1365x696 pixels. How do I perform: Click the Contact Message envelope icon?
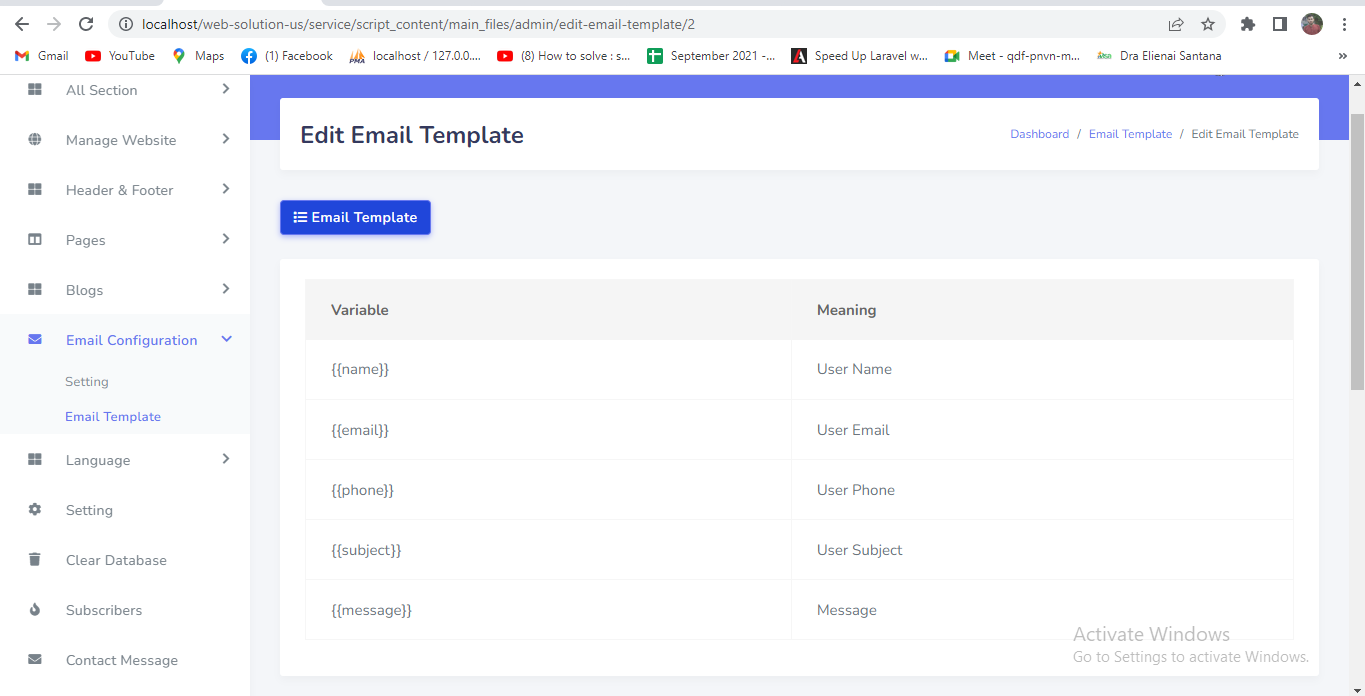click(35, 660)
